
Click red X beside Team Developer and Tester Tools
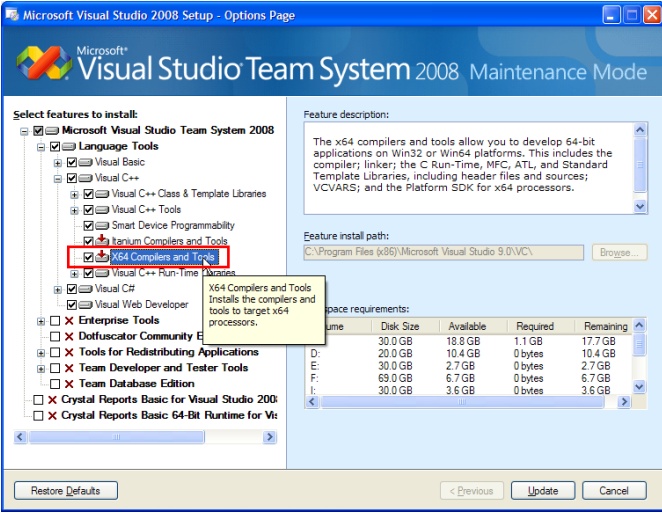(69, 368)
